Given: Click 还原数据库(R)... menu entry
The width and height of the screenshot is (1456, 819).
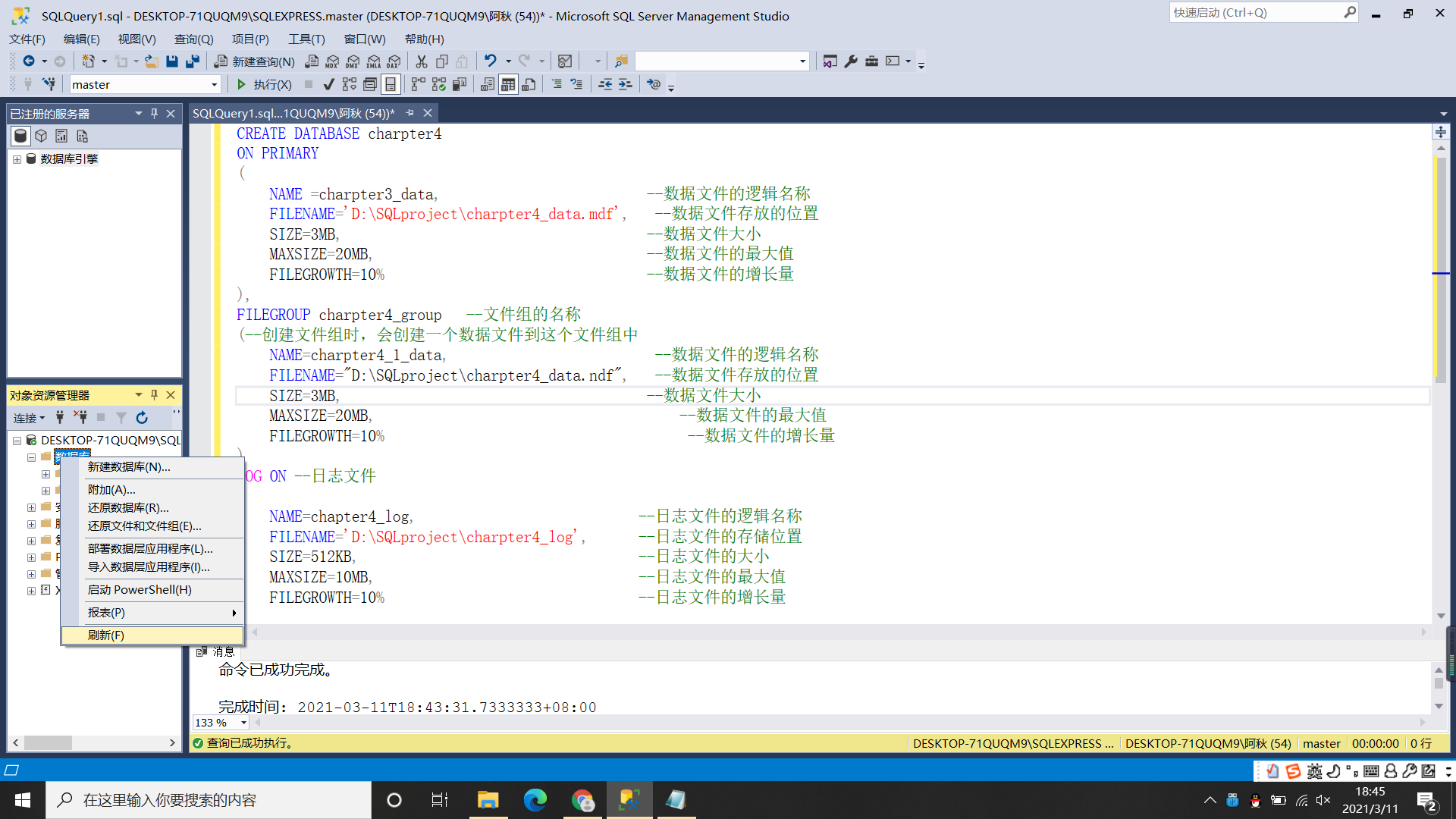Looking at the screenshot, I should coord(127,507).
